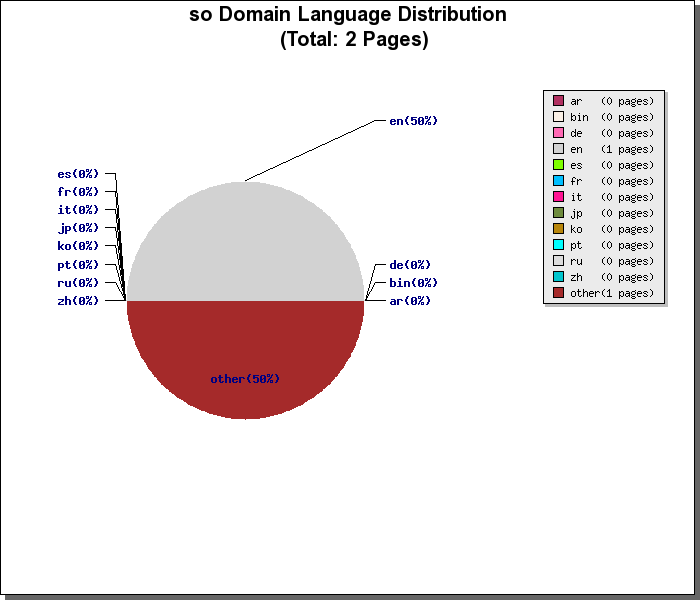Click the bin legend color swatch
The image size is (700, 600).
pos(558,117)
